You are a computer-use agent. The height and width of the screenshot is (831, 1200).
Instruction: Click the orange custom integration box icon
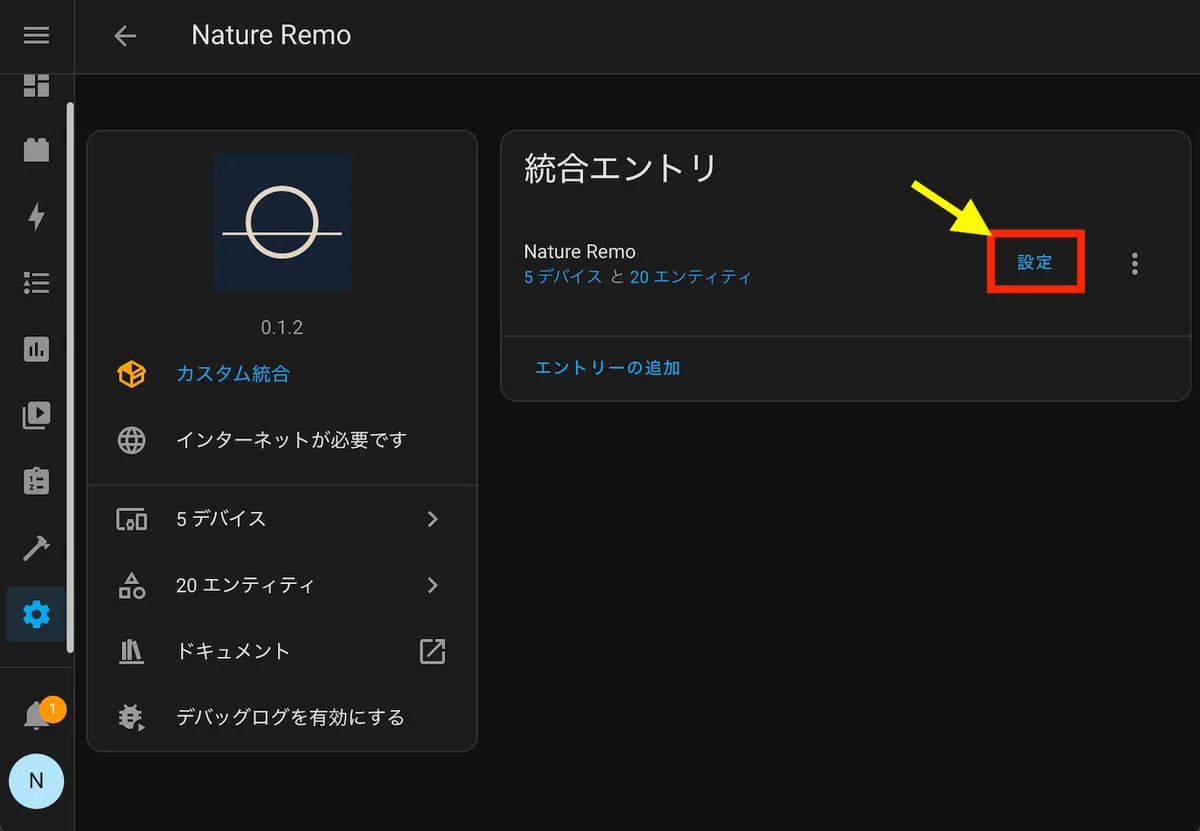(x=132, y=374)
